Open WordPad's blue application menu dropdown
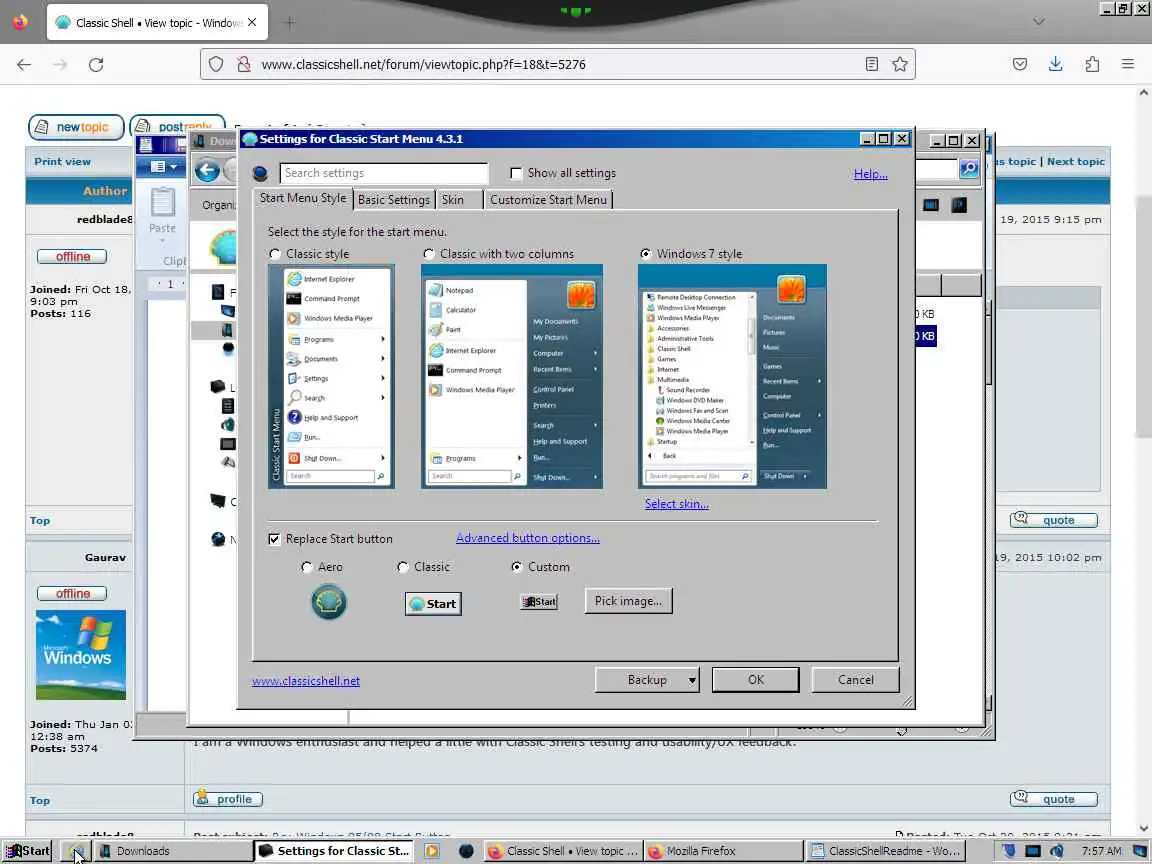This screenshot has height=864, width=1152. (165, 167)
